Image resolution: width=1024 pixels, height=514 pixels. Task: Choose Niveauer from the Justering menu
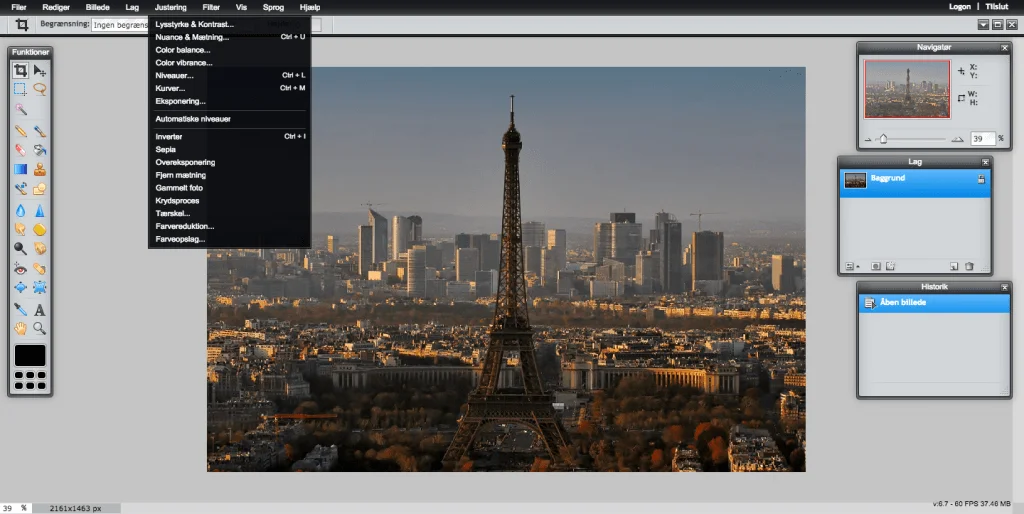click(175, 75)
